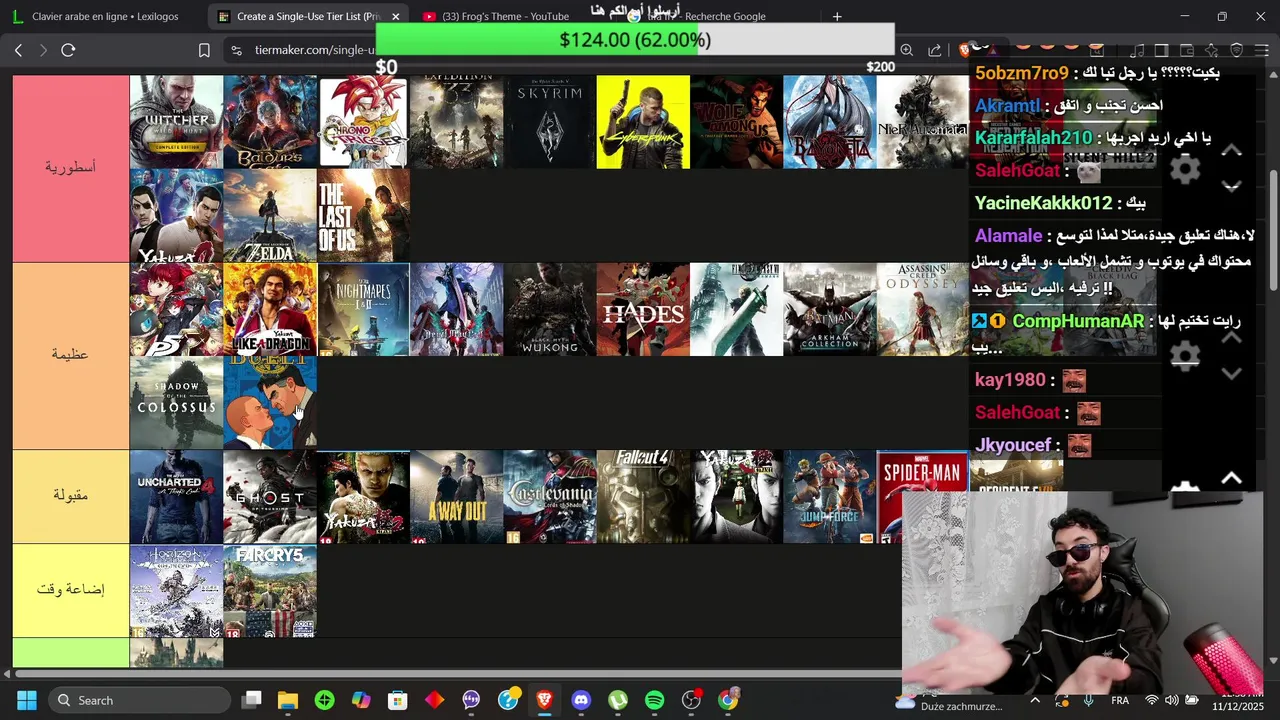Move the عظيمة tier row down

point(1232,373)
